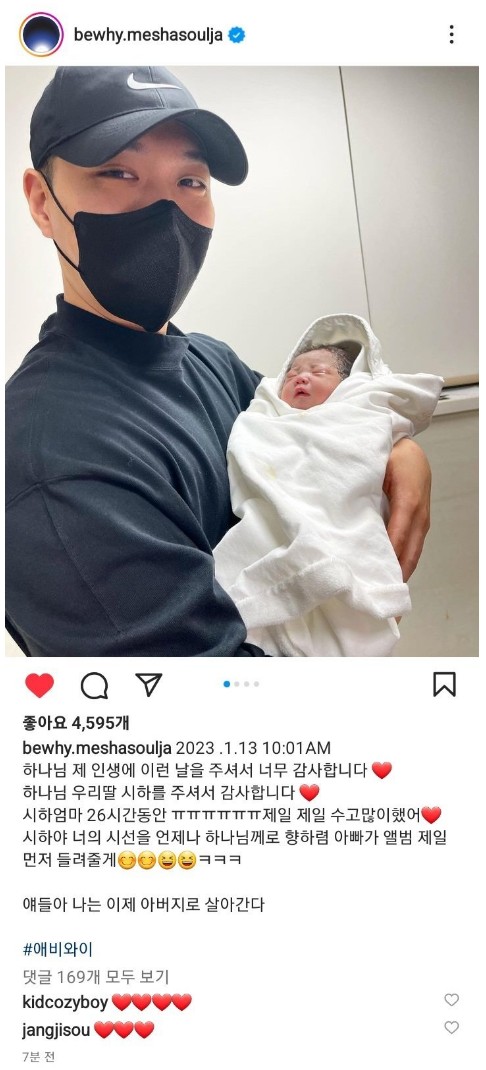Image resolution: width=486 pixels, height=1070 pixels.
Task: Like jangjisou's comment heart
Action: [452, 1027]
